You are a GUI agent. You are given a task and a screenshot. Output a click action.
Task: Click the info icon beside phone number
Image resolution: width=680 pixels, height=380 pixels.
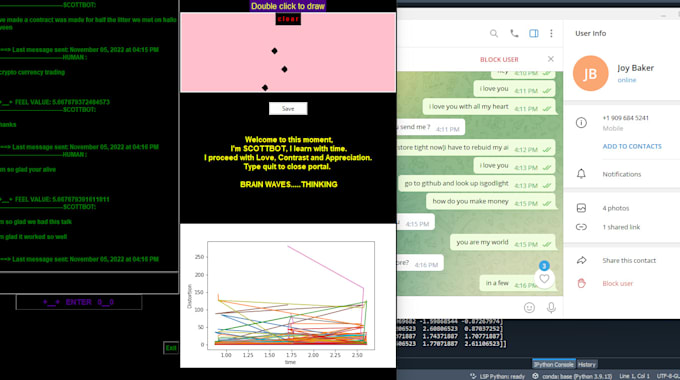point(581,123)
